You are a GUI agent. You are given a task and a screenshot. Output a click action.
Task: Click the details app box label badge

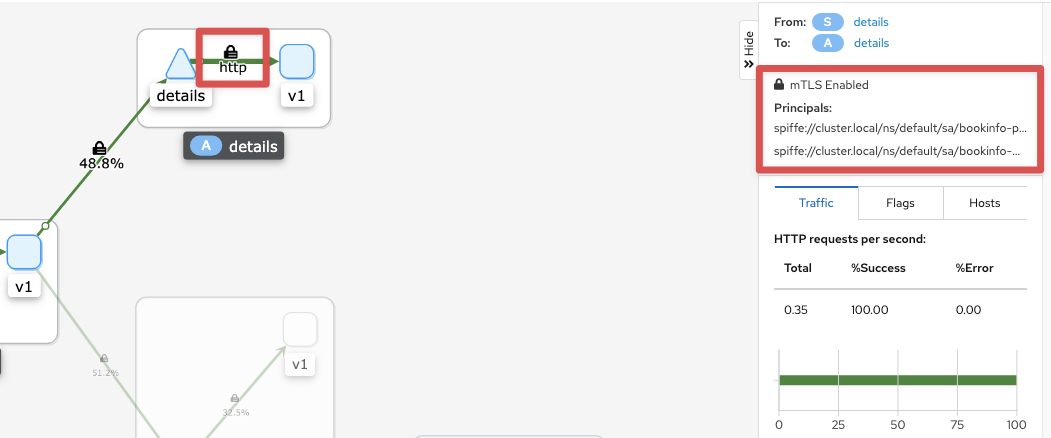point(234,146)
